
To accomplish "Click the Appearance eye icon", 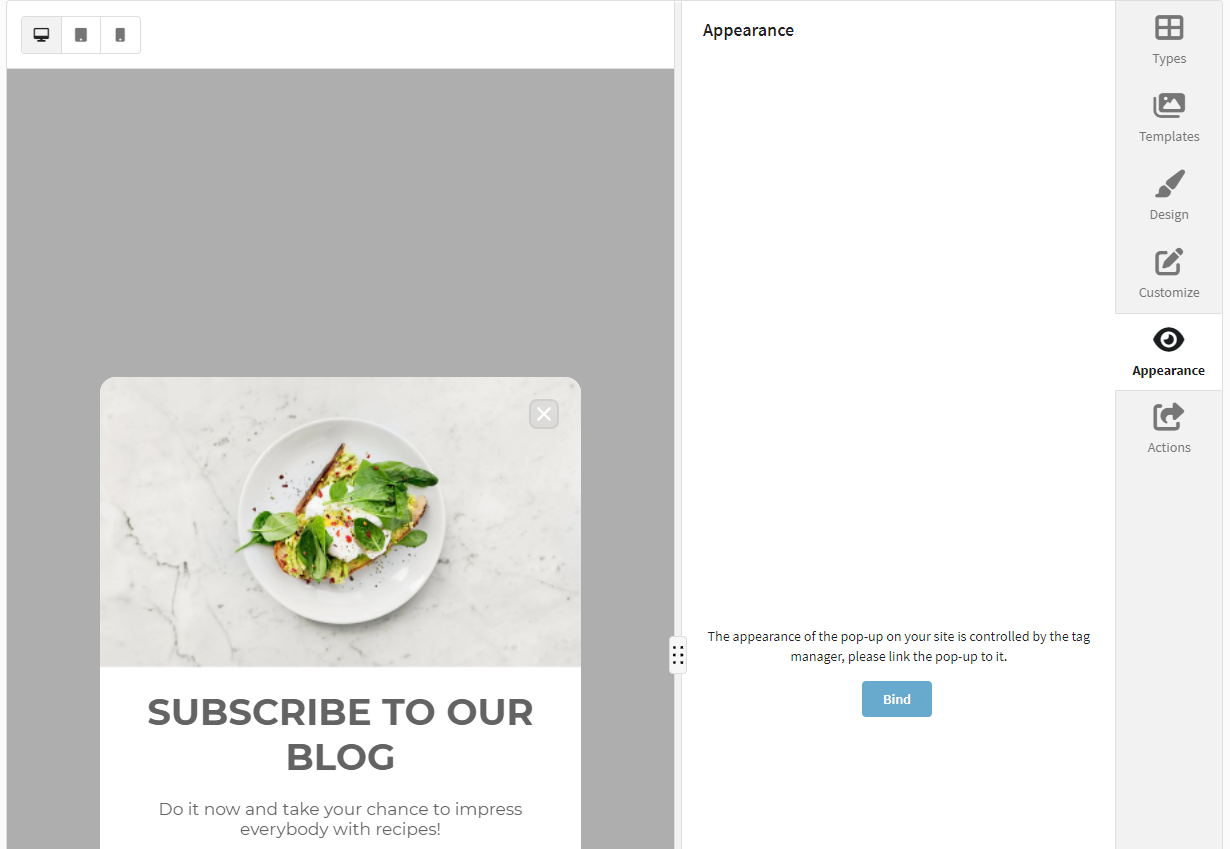I will (1168, 339).
